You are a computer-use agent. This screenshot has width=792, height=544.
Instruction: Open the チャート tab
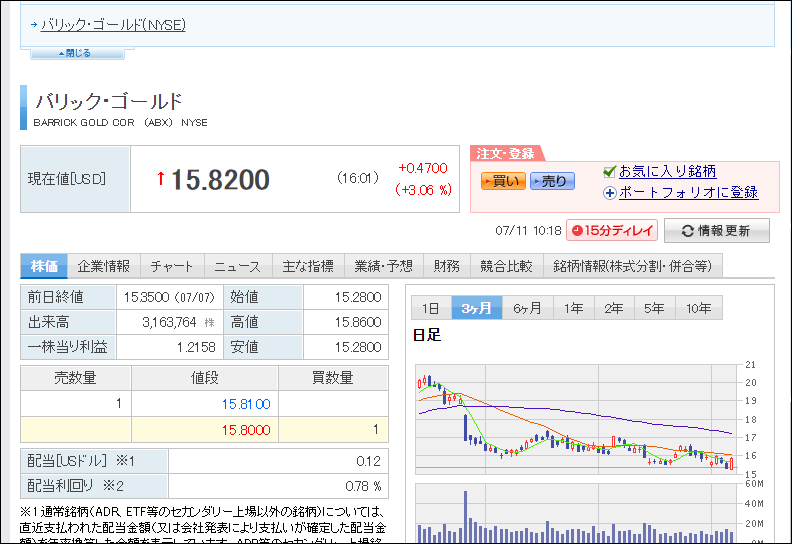tap(172, 266)
